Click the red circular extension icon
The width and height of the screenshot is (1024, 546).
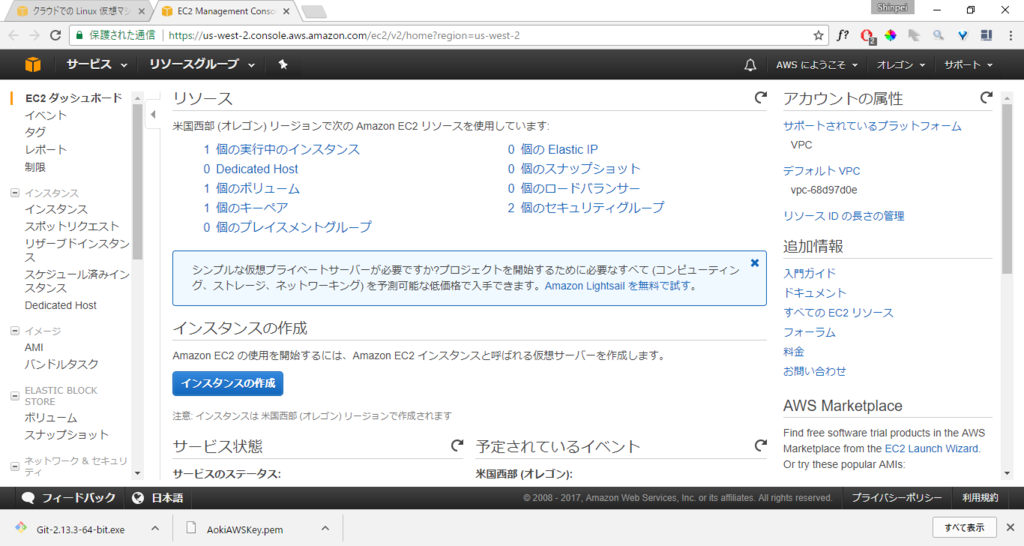[867, 36]
